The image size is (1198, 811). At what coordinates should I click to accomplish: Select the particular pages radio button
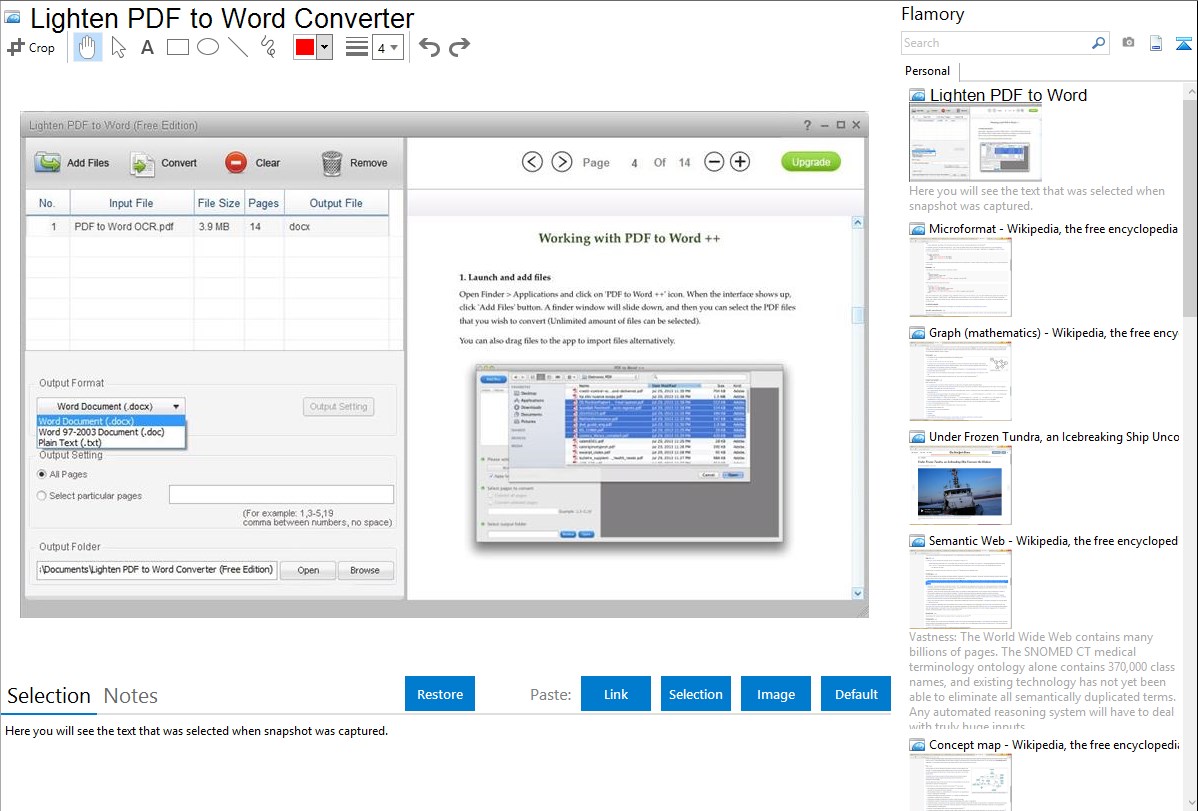pyautogui.click(x=42, y=495)
